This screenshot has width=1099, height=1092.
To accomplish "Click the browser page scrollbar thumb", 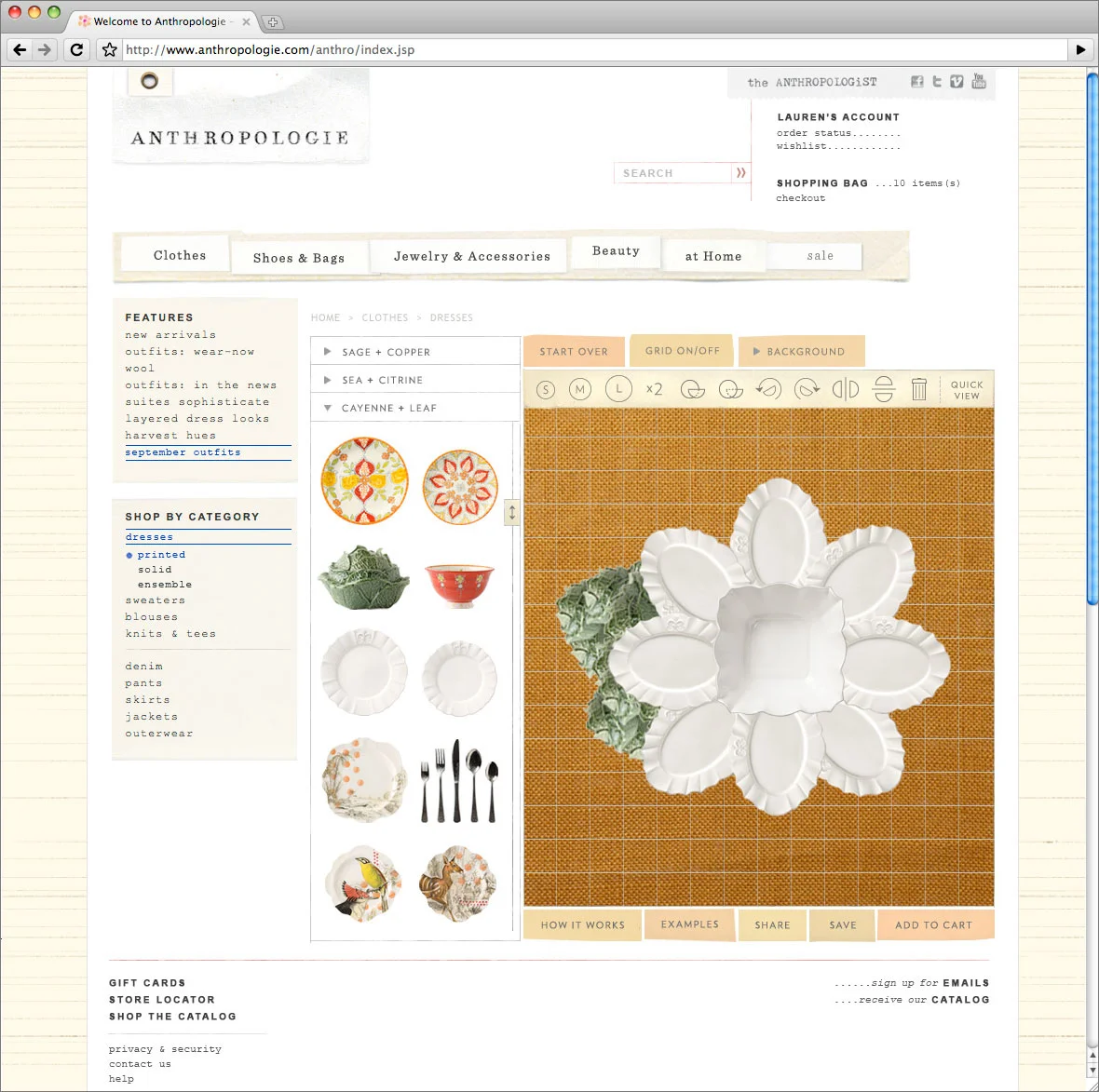I will pos(1092,338).
